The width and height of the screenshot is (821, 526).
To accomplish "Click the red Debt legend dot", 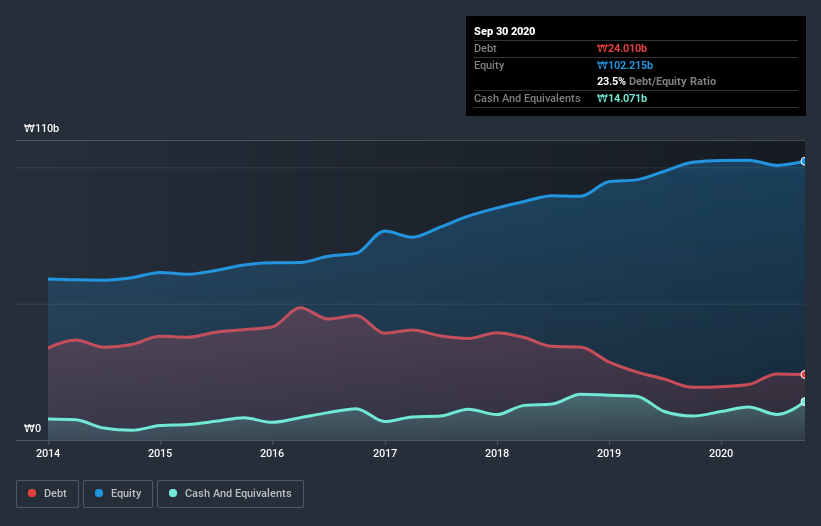I will [x=32, y=493].
